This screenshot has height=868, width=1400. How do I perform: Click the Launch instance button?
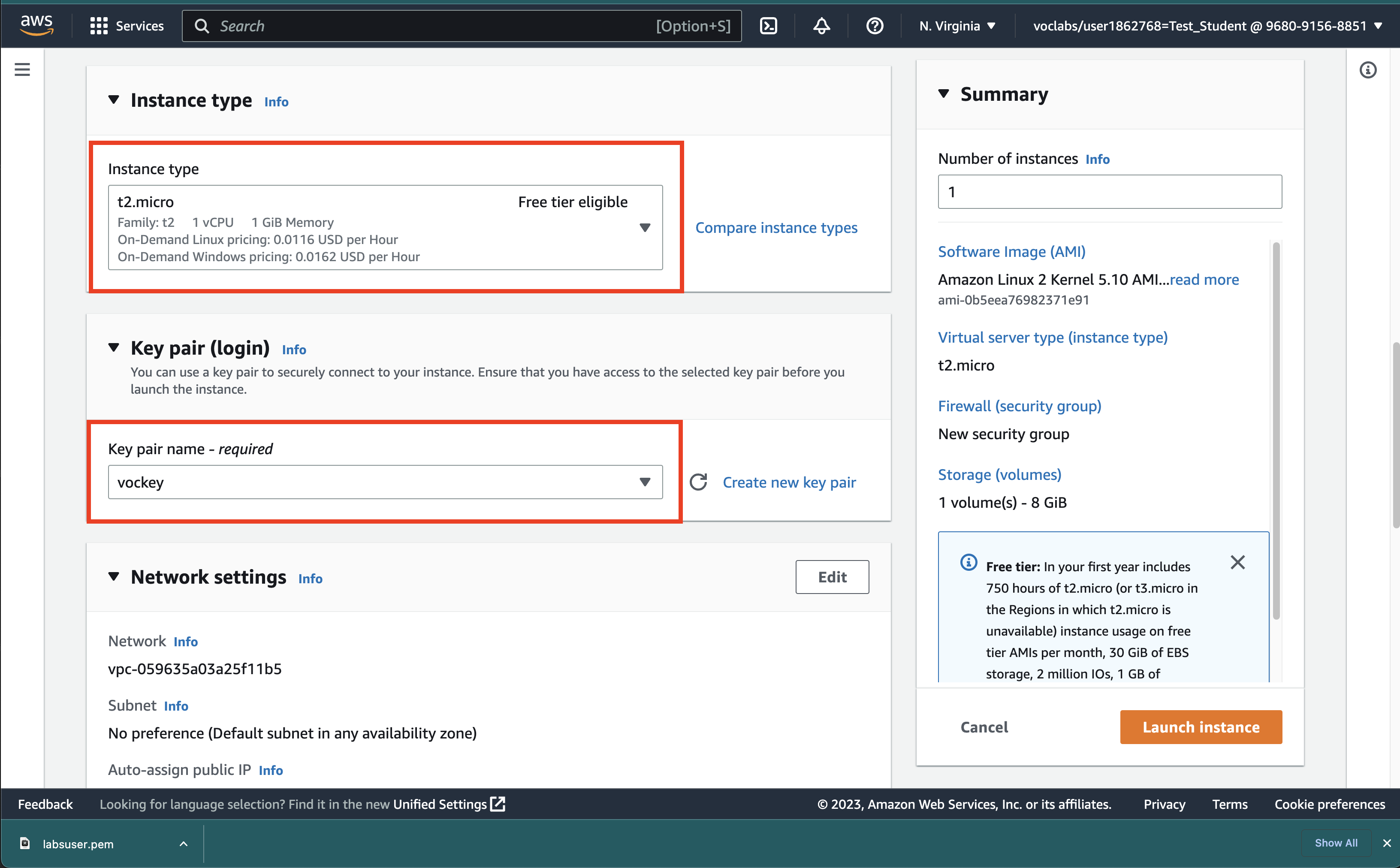1201,727
